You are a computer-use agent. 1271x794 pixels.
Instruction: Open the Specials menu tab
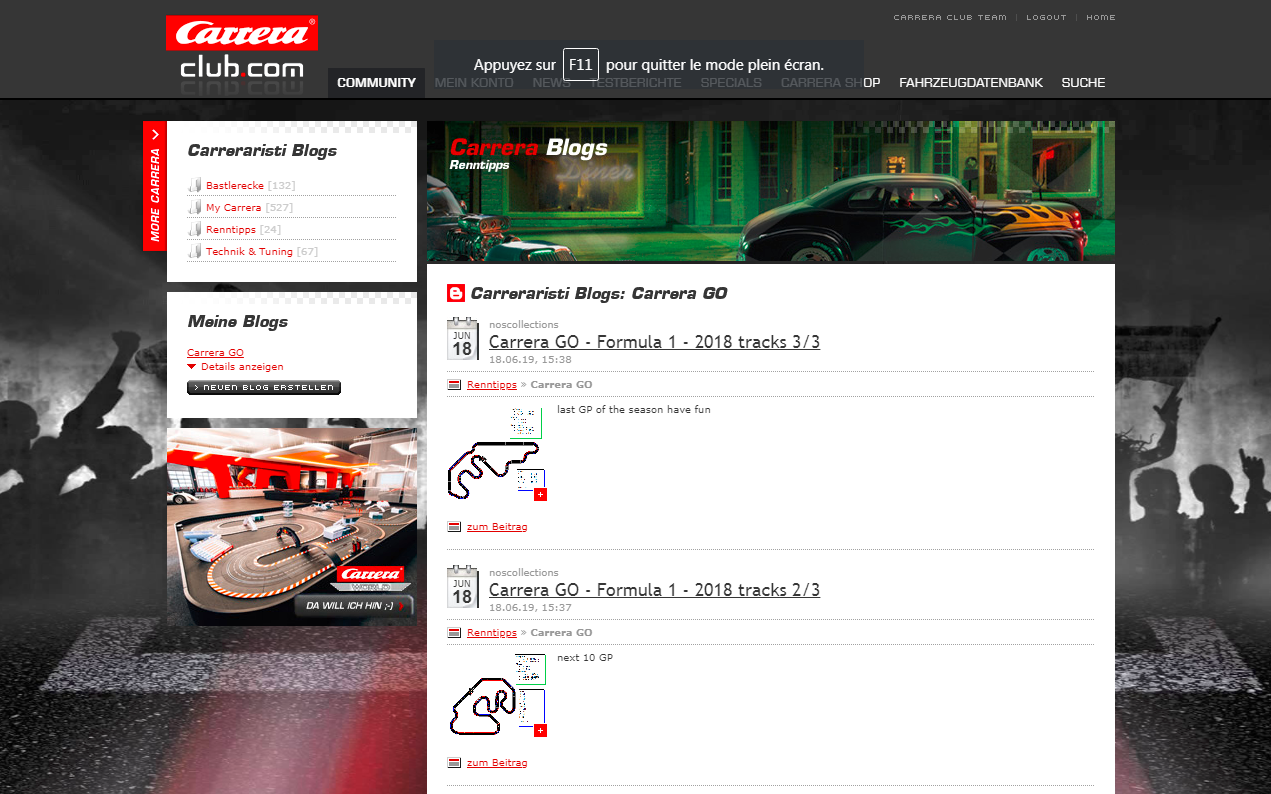point(731,83)
